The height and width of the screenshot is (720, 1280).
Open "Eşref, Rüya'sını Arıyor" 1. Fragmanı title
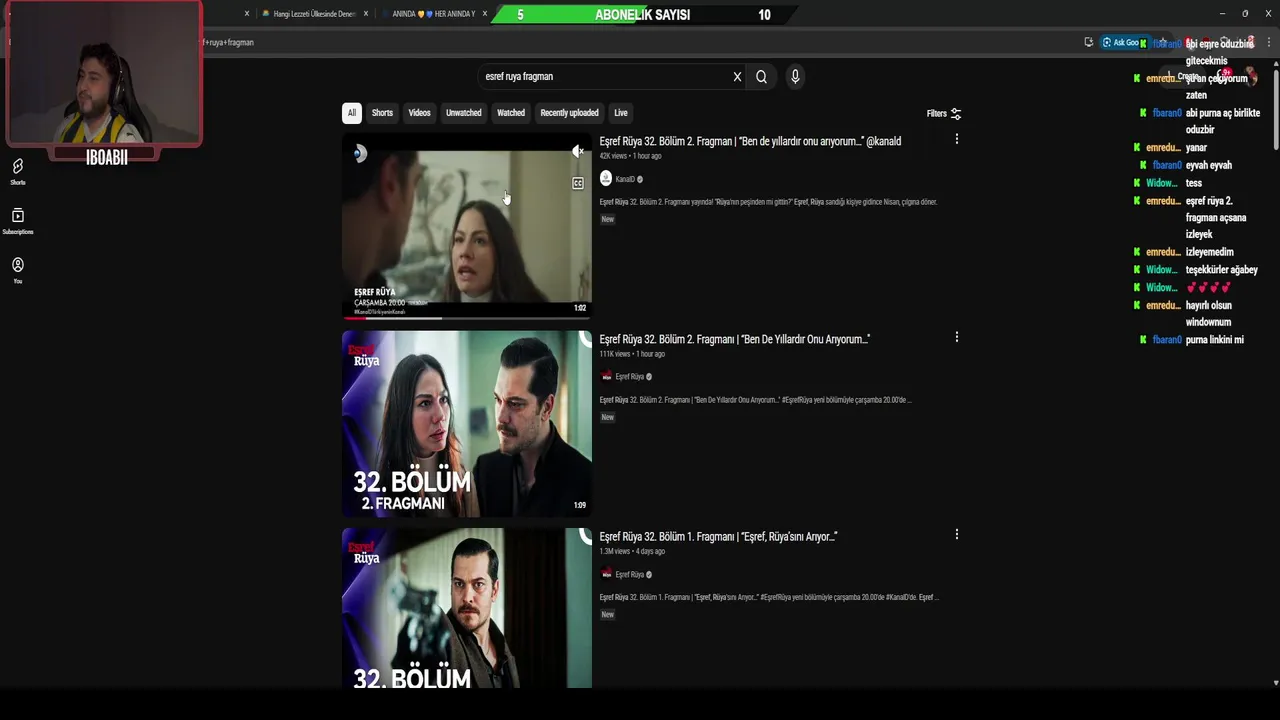click(x=718, y=537)
